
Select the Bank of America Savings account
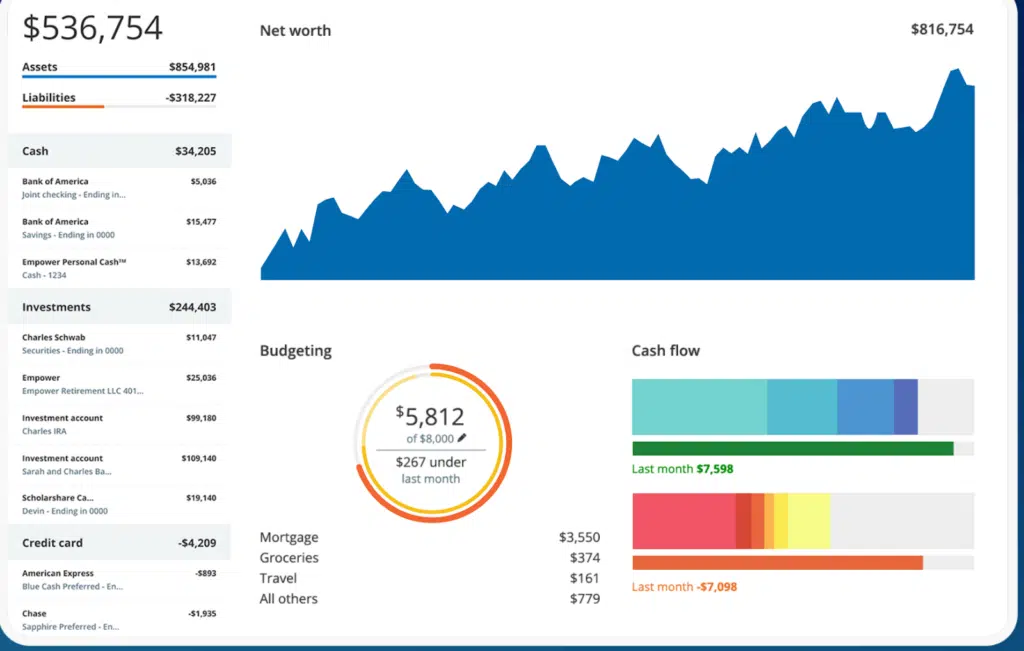(x=119, y=228)
